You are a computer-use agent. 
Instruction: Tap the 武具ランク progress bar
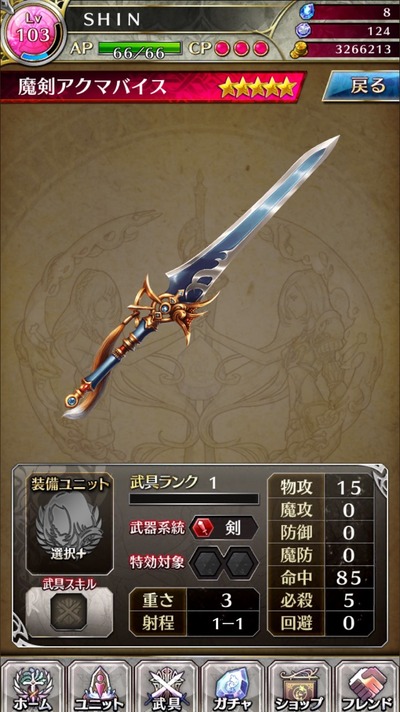click(x=194, y=499)
